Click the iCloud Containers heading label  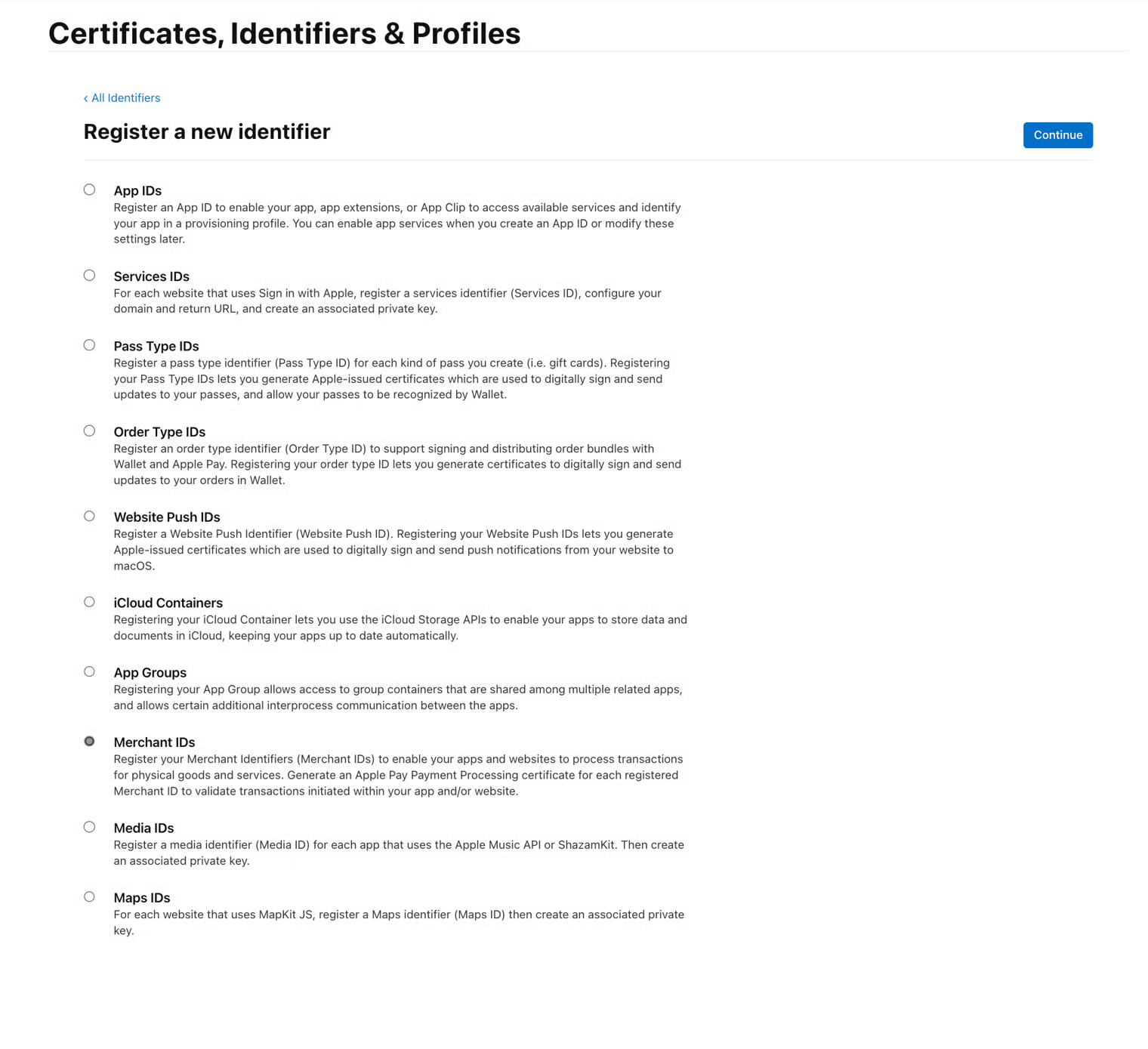(168, 603)
